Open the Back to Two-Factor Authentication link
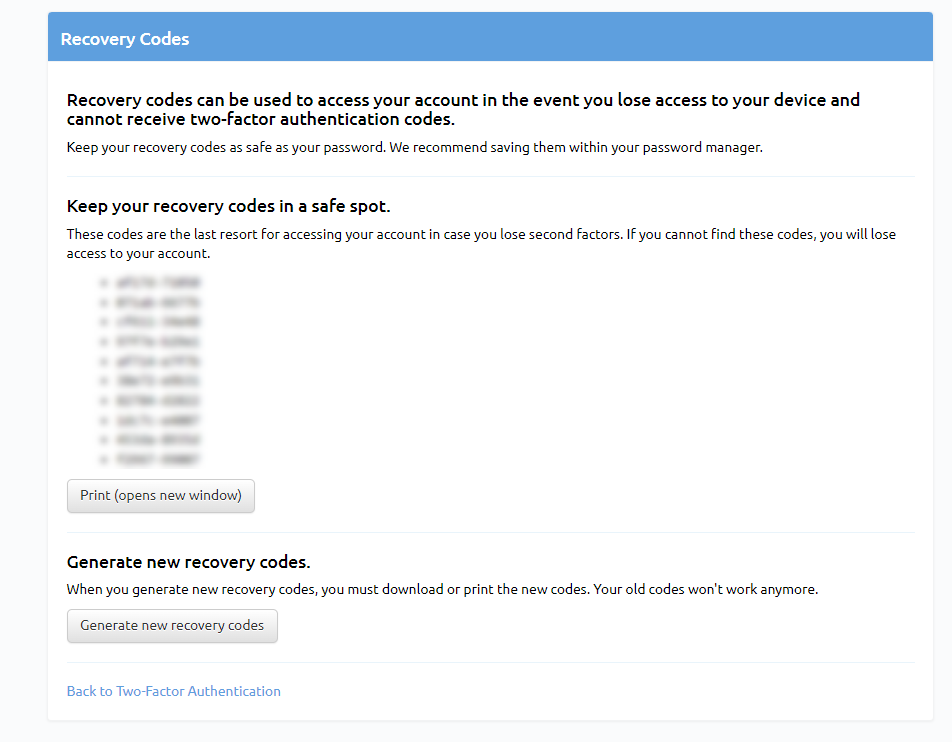Screen dimensions: 952x742 (173, 691)
